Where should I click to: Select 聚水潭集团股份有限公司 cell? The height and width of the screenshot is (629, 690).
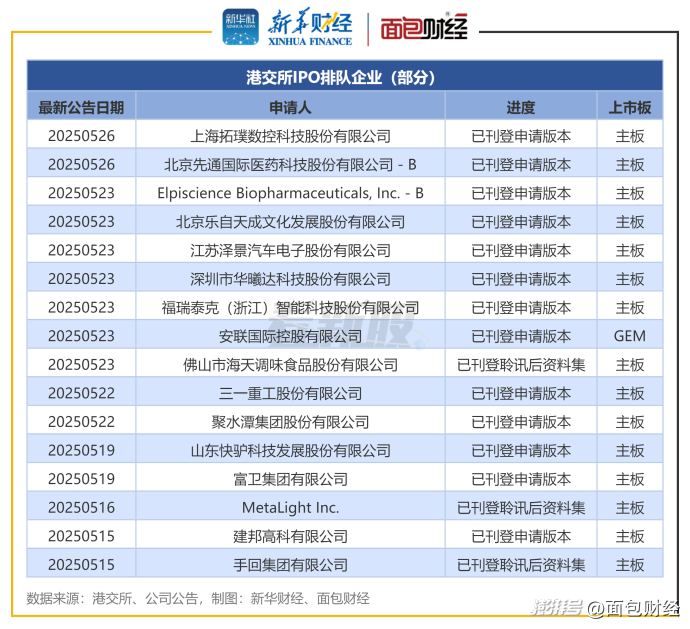[290, 422]
